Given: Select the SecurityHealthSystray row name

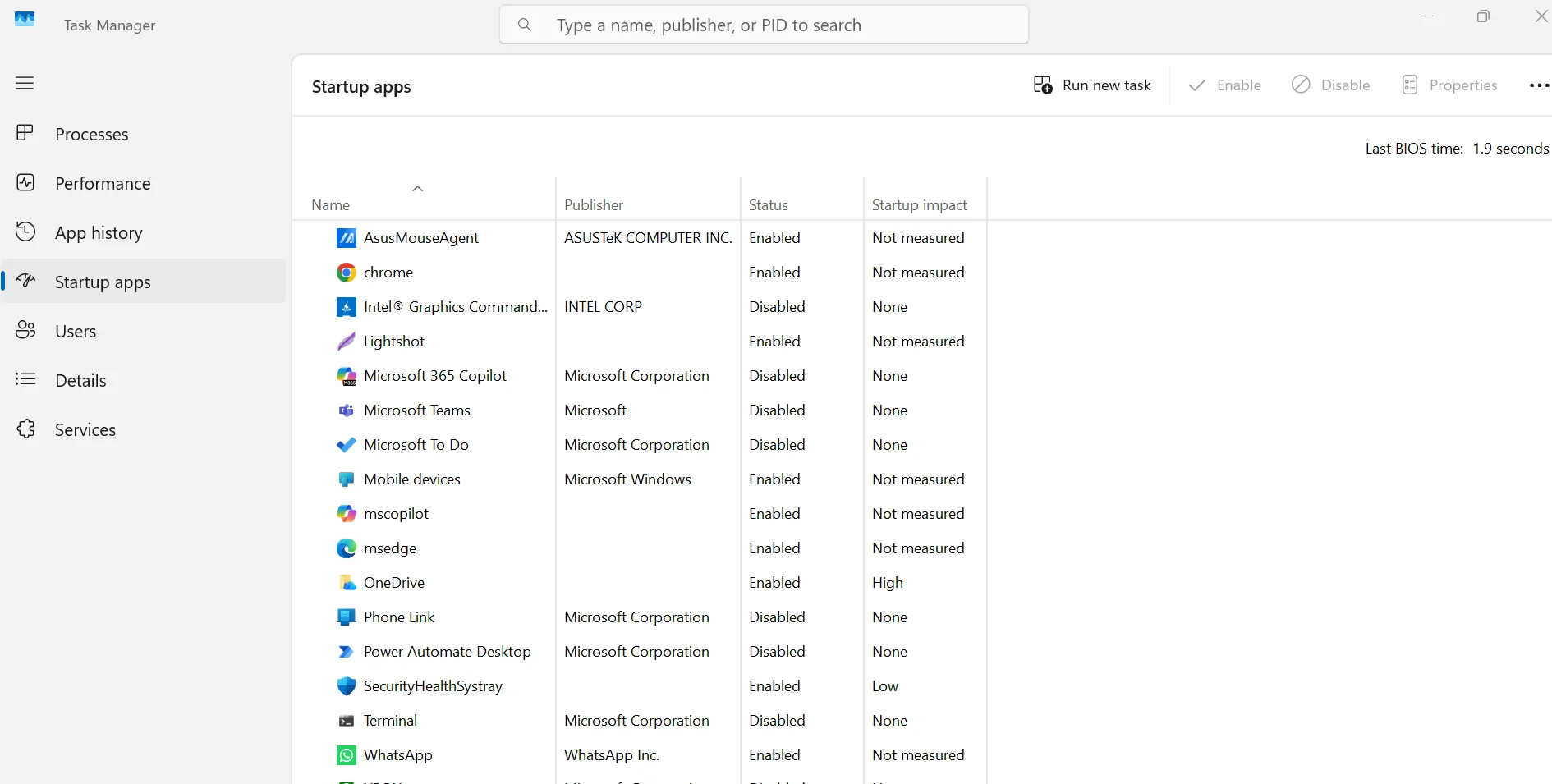Looking at the screenshot, I should [x=433, y=686].
